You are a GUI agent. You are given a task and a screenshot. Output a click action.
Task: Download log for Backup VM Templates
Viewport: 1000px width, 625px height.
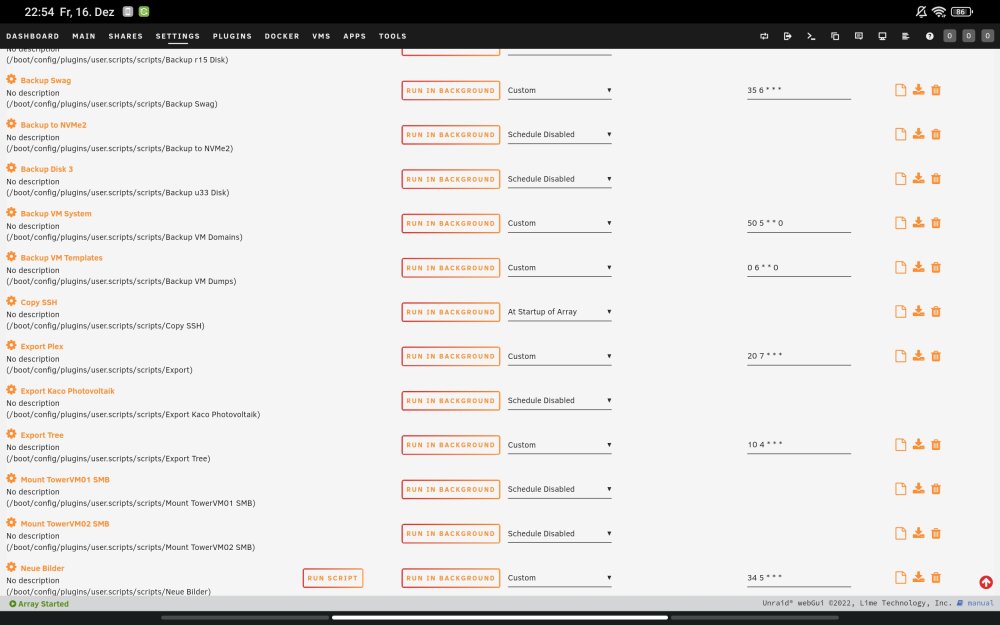click(918, 267)
